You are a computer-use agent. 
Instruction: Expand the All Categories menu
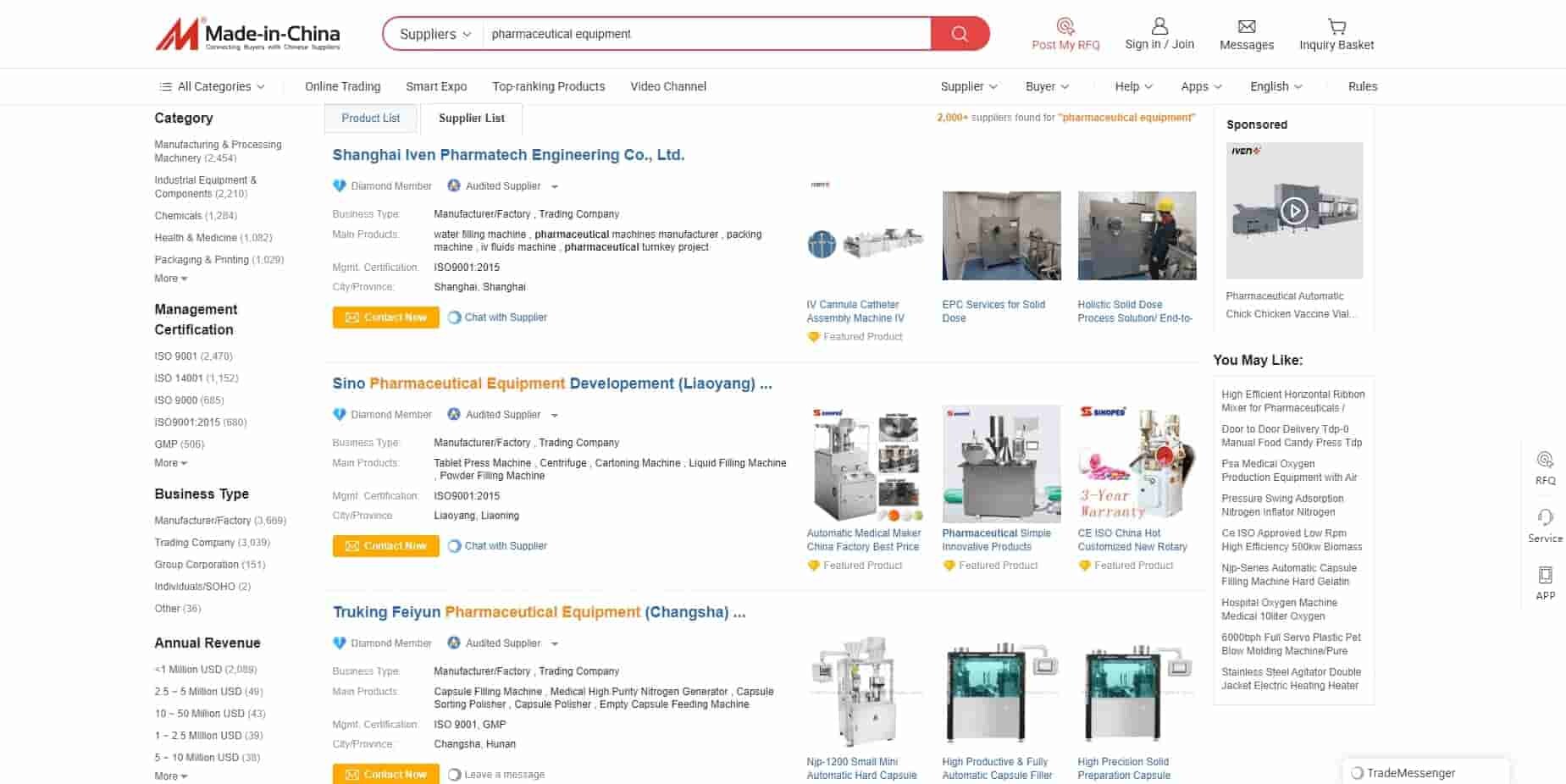pyautogui.click(x=212, y=86)
